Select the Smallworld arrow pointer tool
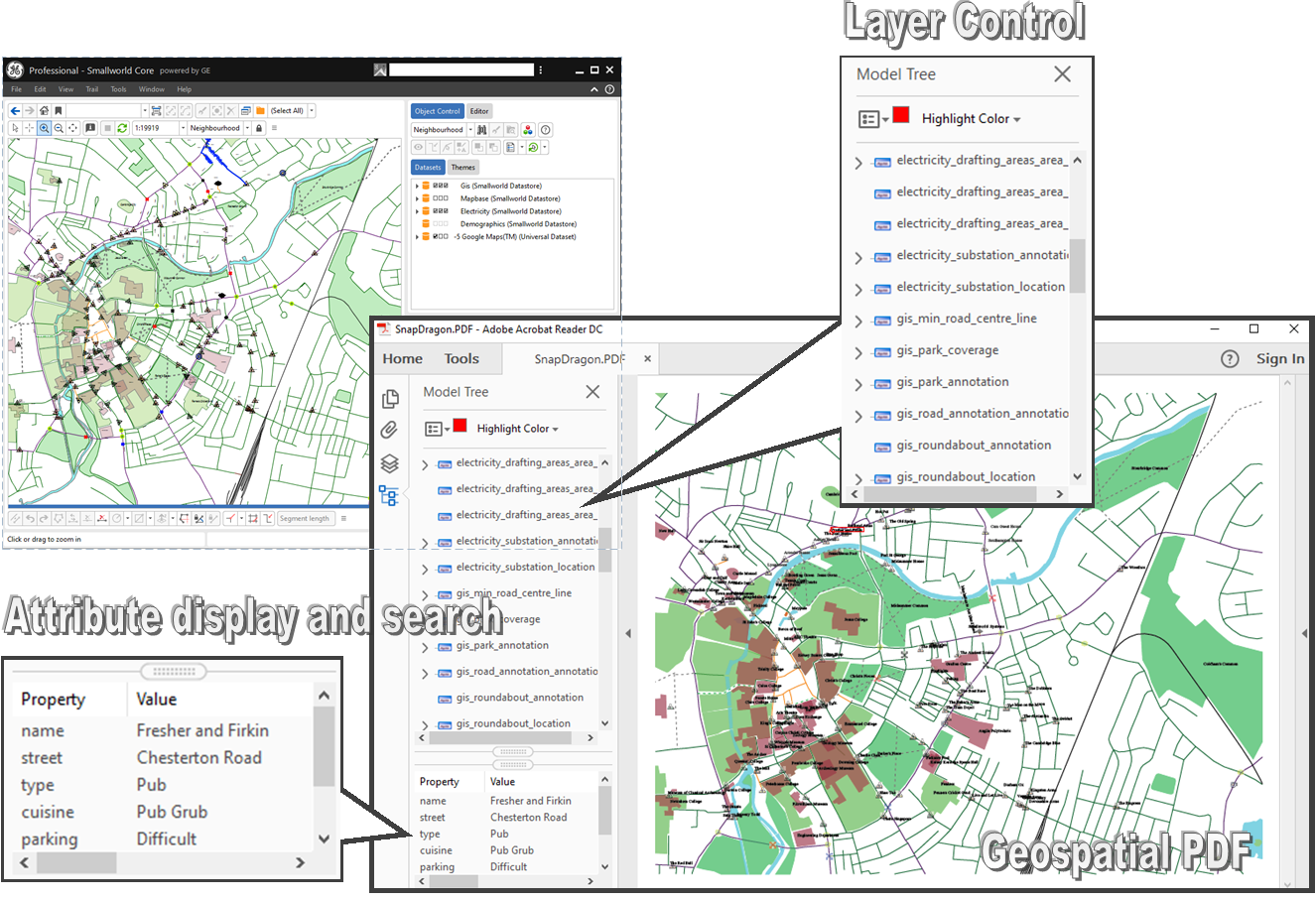This screenshot has height=902, width=1316. [x=15, y=128]
